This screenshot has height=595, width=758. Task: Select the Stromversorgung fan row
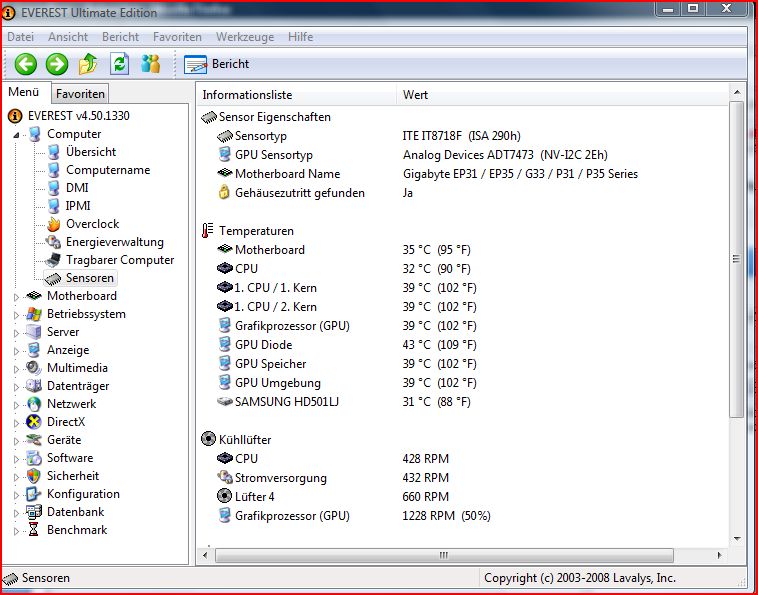(x=462, y=478)
